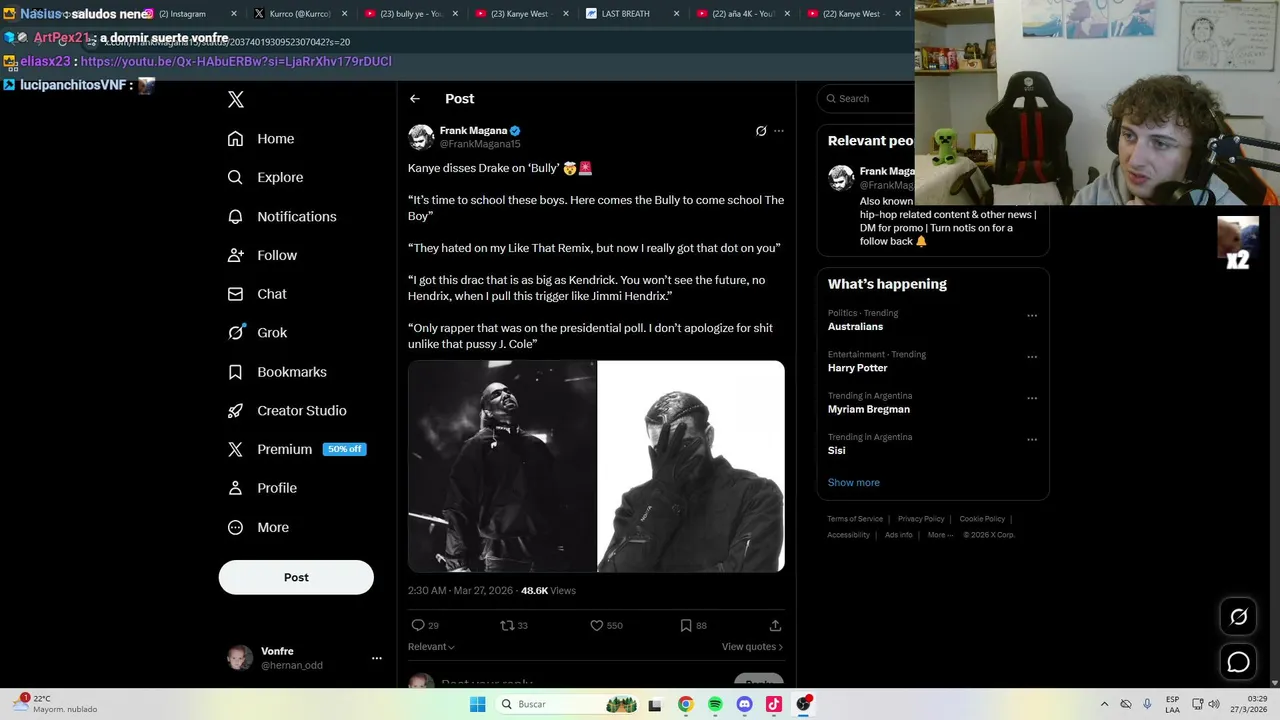Open options for Harry Potter trend
Screen dimensions: 1280x720
[x=1032, y=357]
